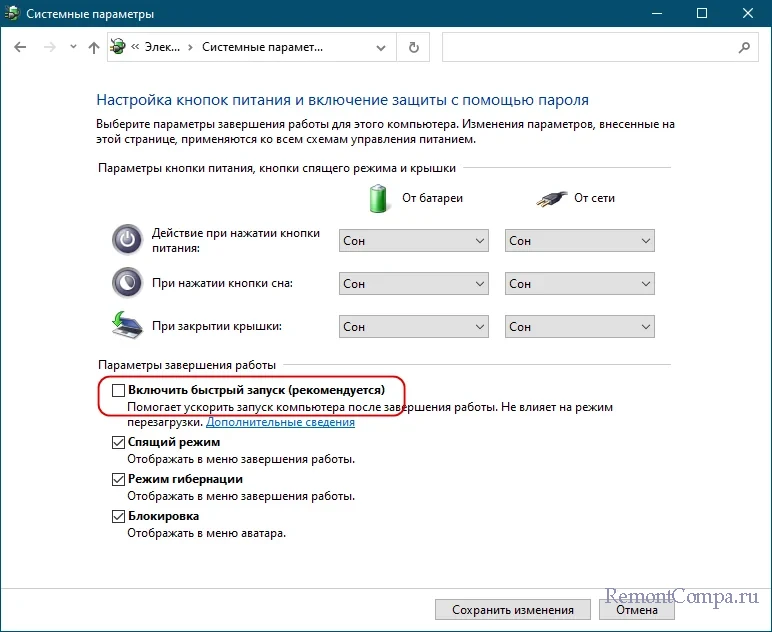The height and width of the screenshot is (632, 772).
Task: Open lid close dropdown under 'От батареи'
Action: point(414,326)
